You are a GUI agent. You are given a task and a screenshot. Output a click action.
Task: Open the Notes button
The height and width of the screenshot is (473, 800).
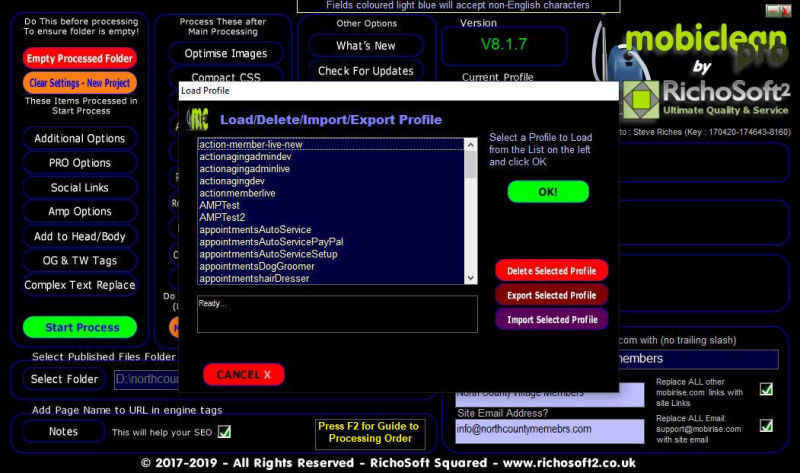(x=63, y=431)
